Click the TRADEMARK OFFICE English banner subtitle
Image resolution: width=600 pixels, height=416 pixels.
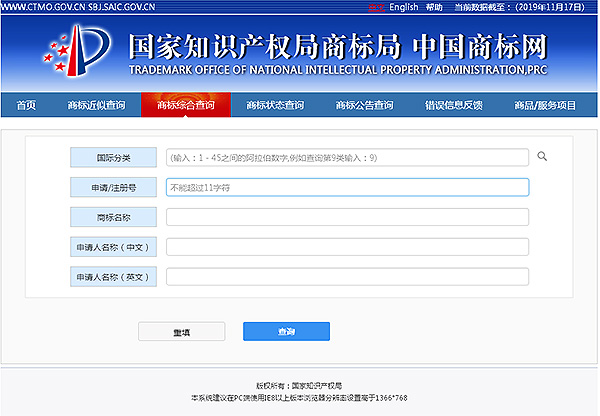tap(338, 70)
